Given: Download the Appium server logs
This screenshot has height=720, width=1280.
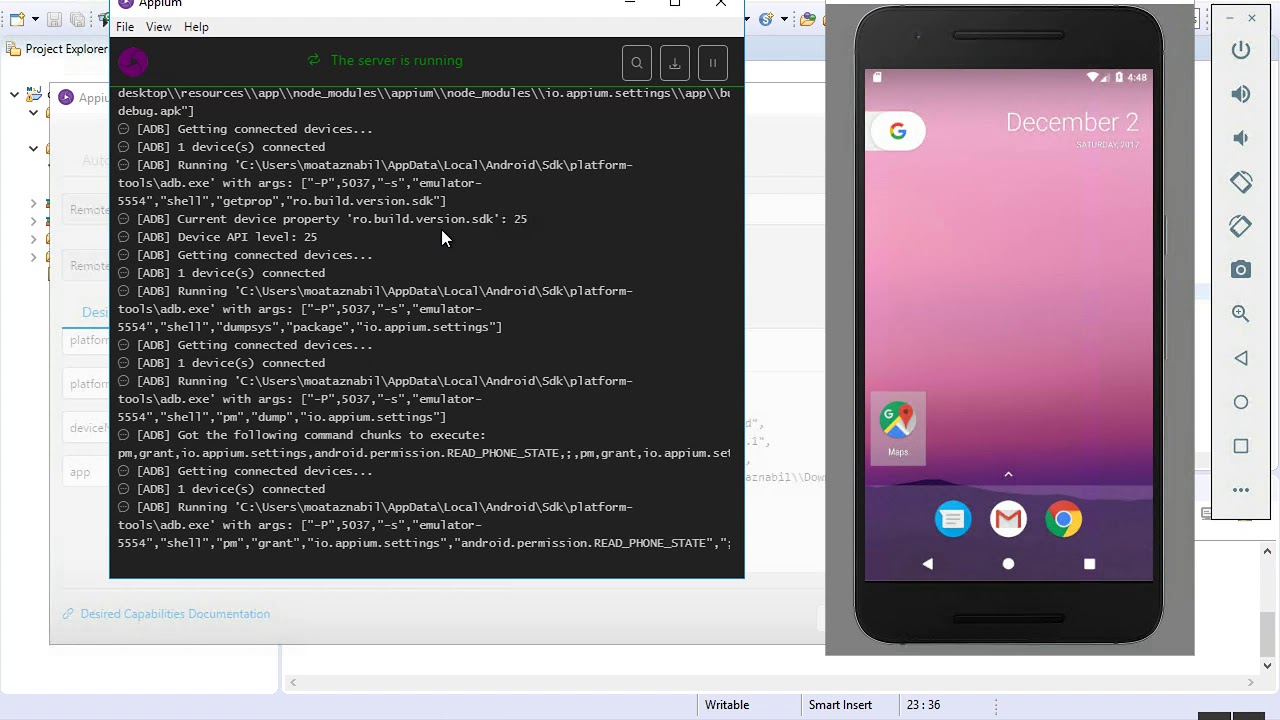Looking at the screenshot, I should click(675, 63).
